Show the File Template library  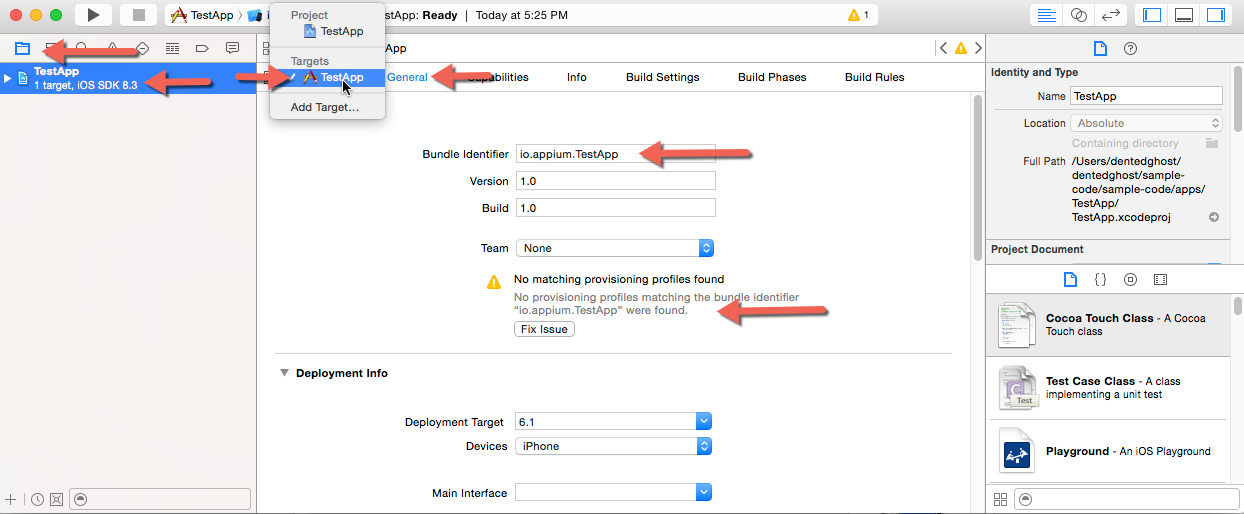pos(1070,279)
